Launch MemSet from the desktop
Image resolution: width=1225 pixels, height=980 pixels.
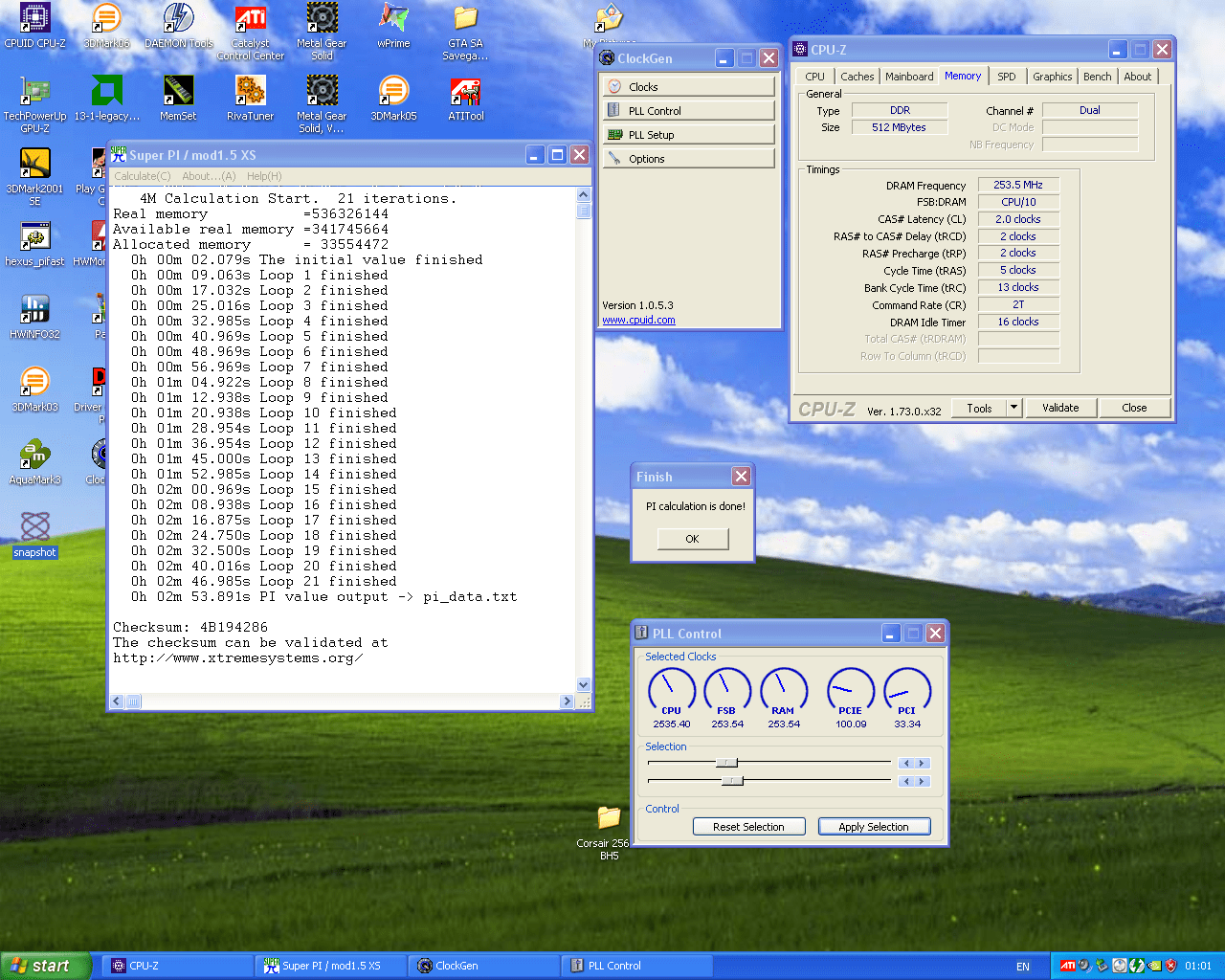179,100
